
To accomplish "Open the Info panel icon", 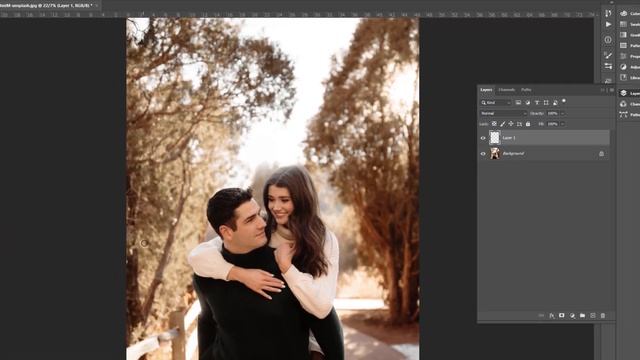I will pos(608,40).
